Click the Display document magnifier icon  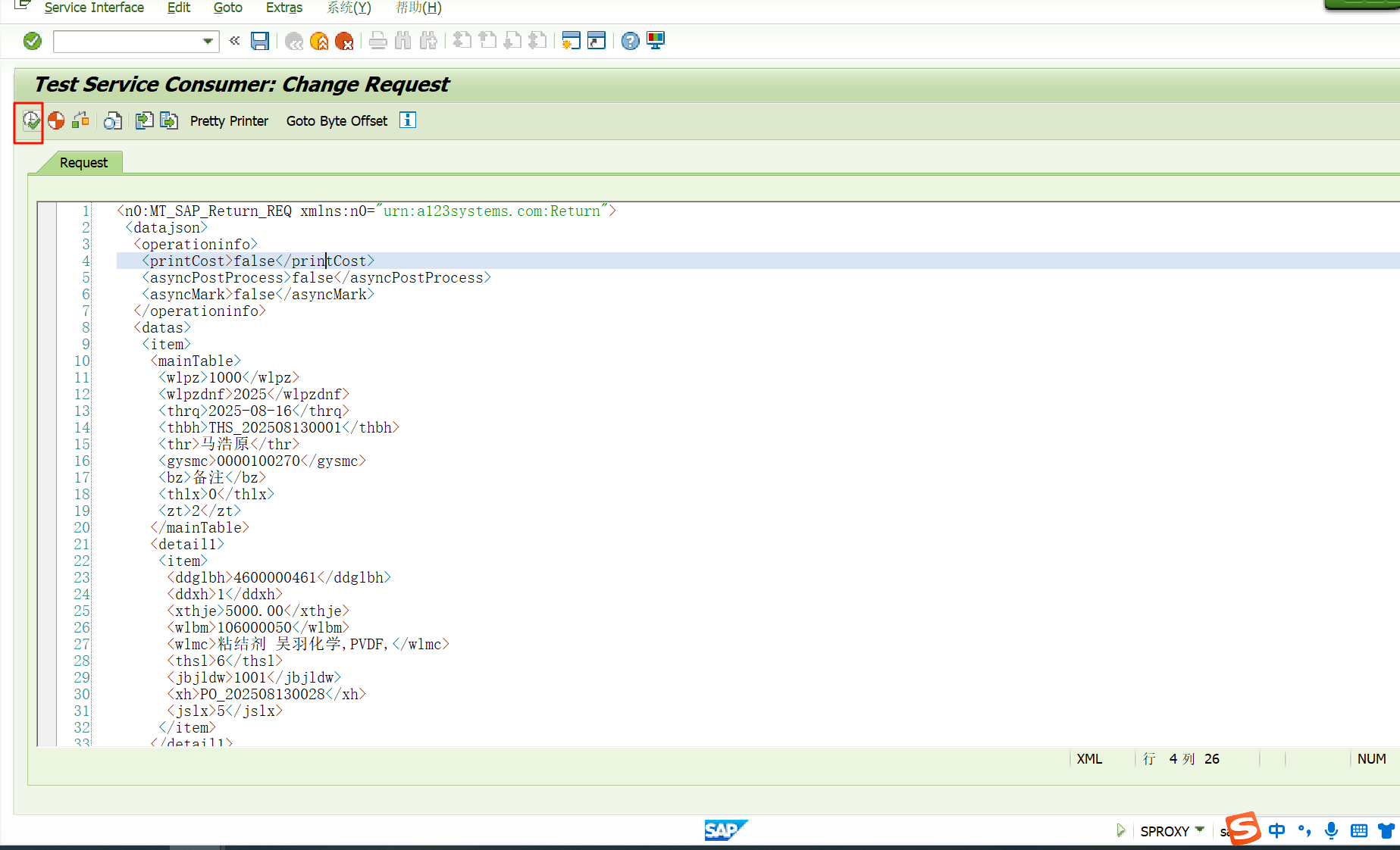click(113, 120)
